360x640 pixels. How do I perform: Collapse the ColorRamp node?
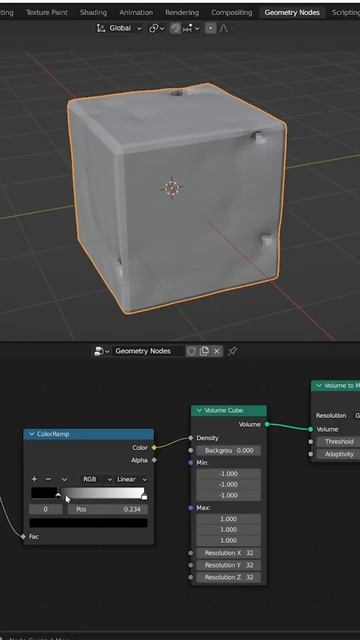(x=31, y=434)
